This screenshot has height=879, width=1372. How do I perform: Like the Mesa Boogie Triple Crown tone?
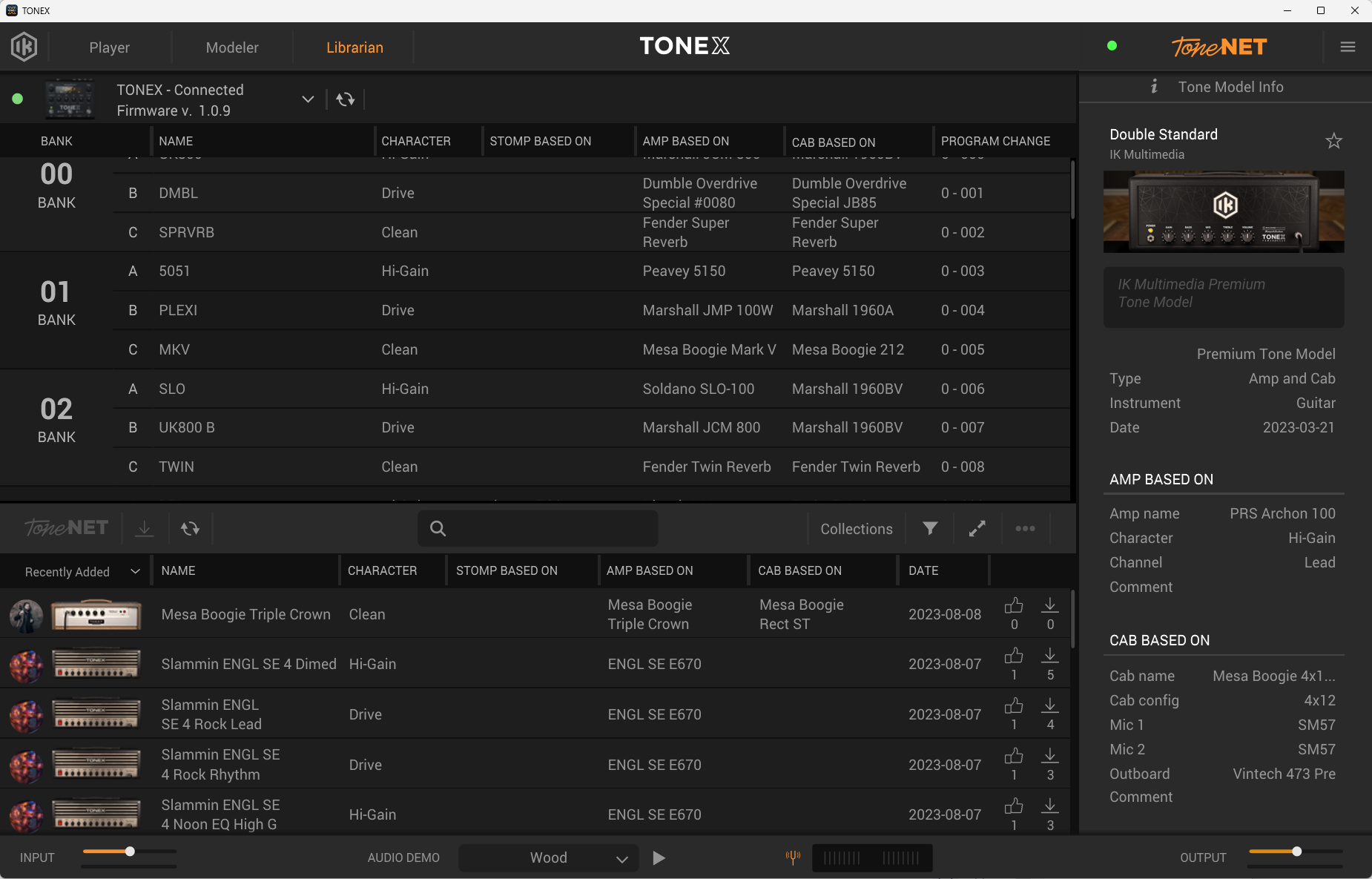pos(1014,606)
